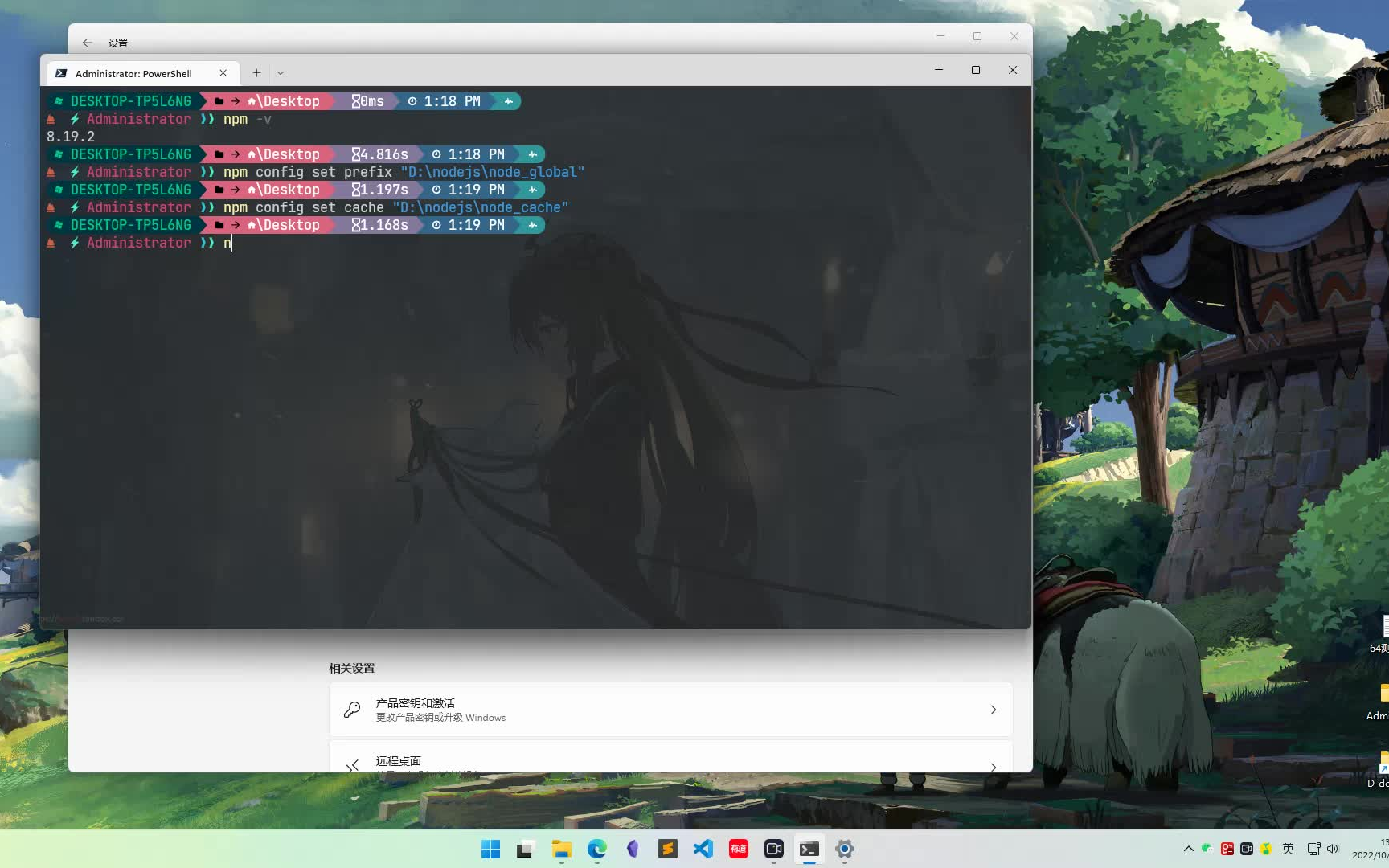Open Task View from the taskbar
The width and height of the screenshot is (1389, 868).
(526, 849)
